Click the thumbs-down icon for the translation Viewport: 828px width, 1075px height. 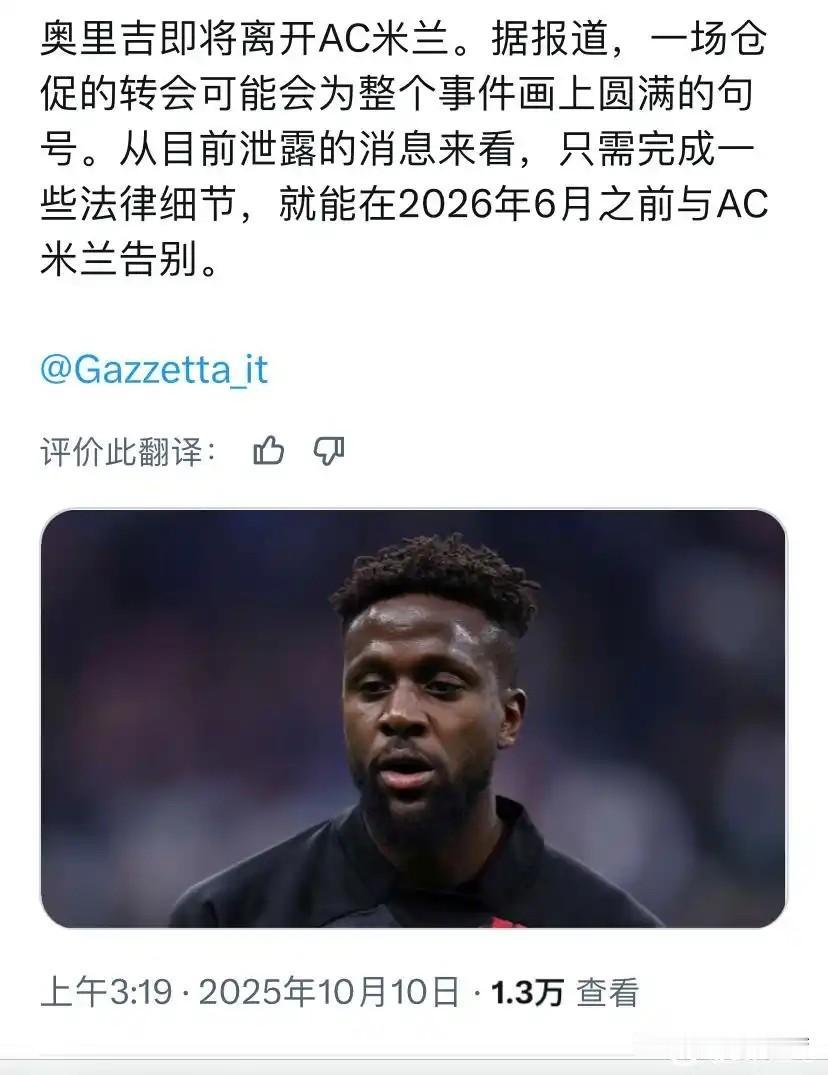tap(329, 451)
